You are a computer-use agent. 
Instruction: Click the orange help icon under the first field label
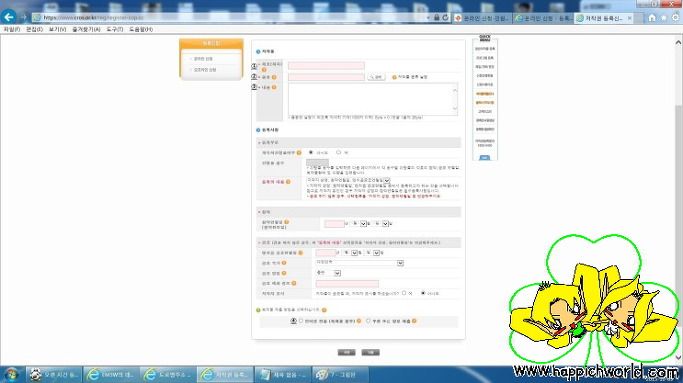click(x=264, y=70)
